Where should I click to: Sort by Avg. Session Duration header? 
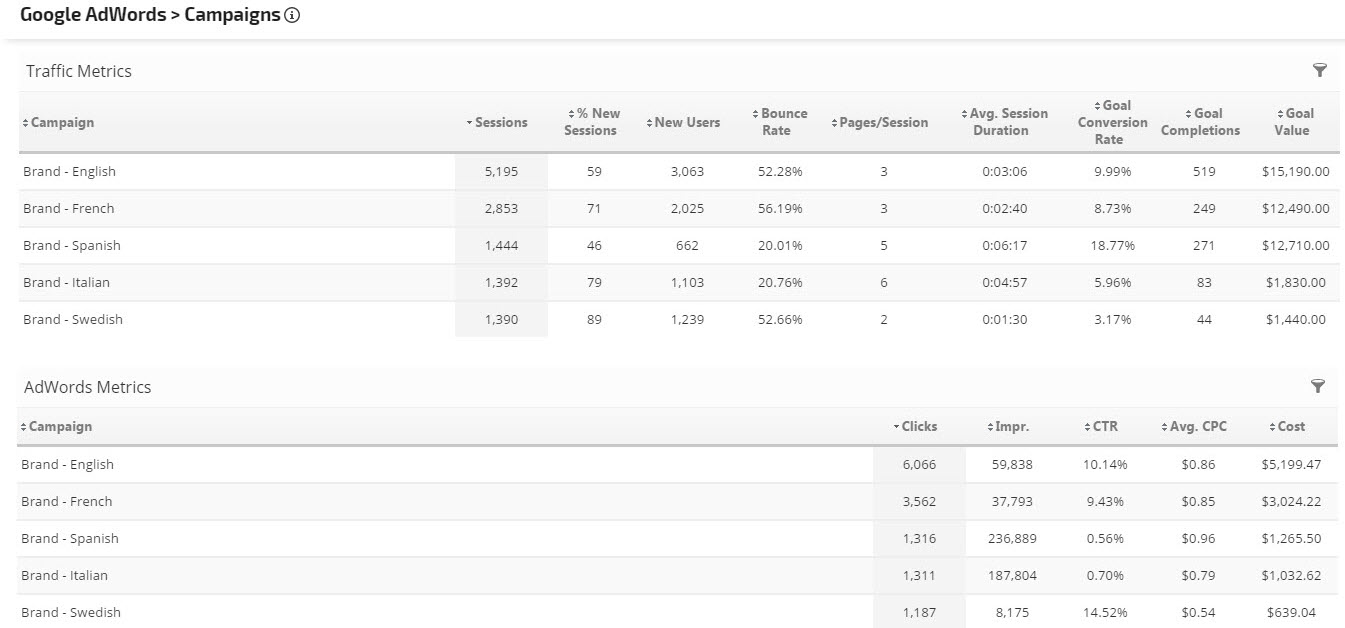point(1004,122)
